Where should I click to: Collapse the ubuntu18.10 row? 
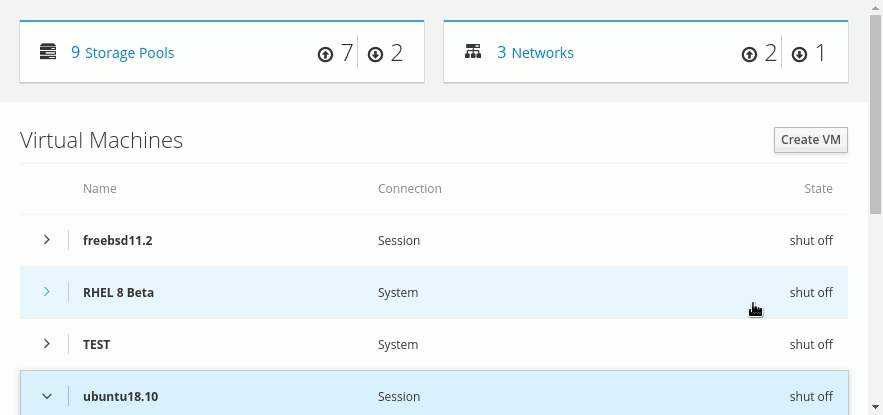pos(46,396)
